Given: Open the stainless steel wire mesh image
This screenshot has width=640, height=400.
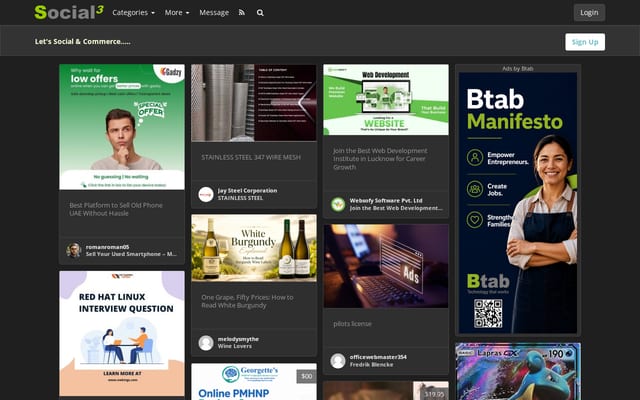Looking at the screenshot, I should point(254,103).
